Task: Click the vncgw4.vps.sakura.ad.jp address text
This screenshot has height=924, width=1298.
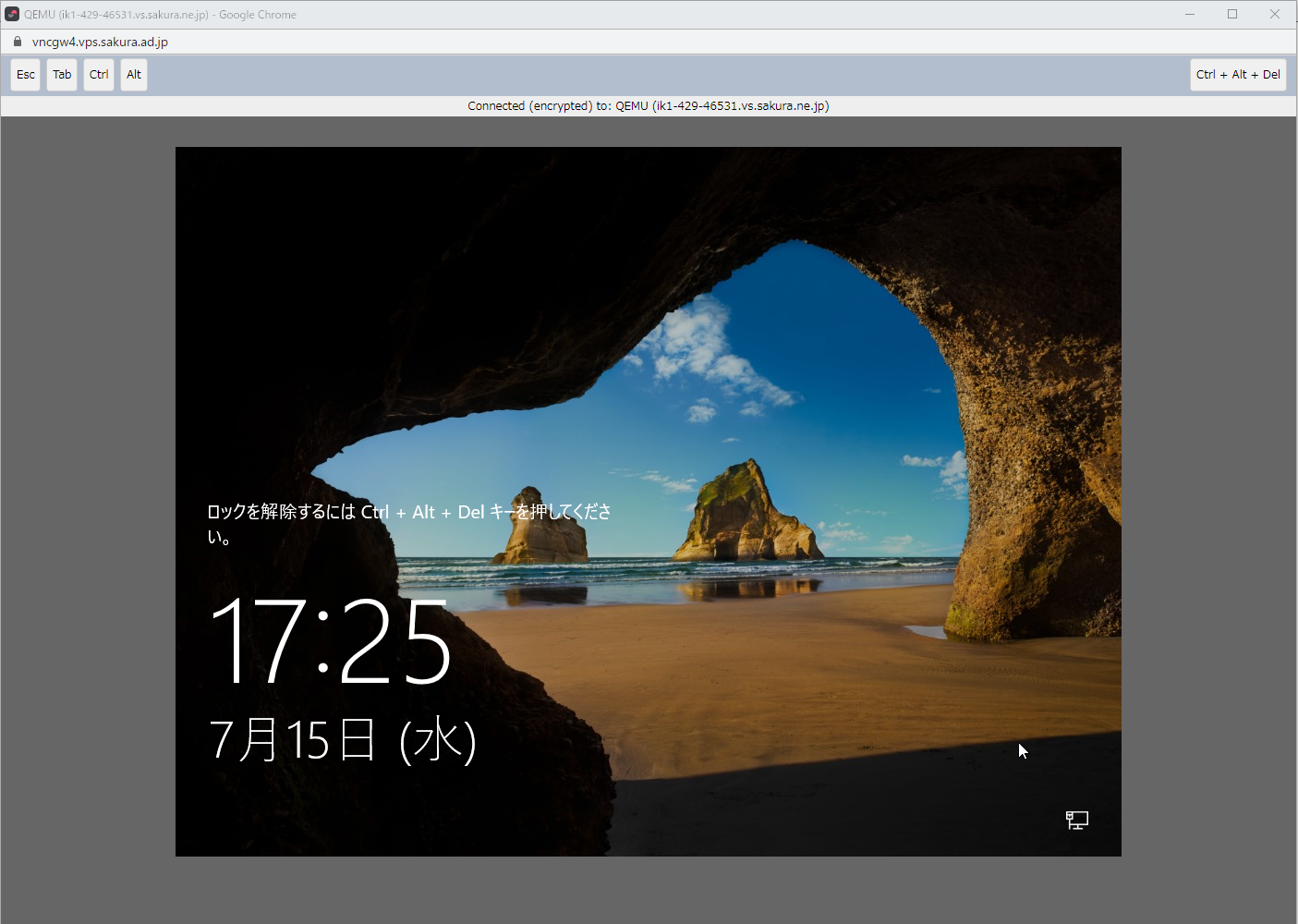Action: (x=100, y=42)
